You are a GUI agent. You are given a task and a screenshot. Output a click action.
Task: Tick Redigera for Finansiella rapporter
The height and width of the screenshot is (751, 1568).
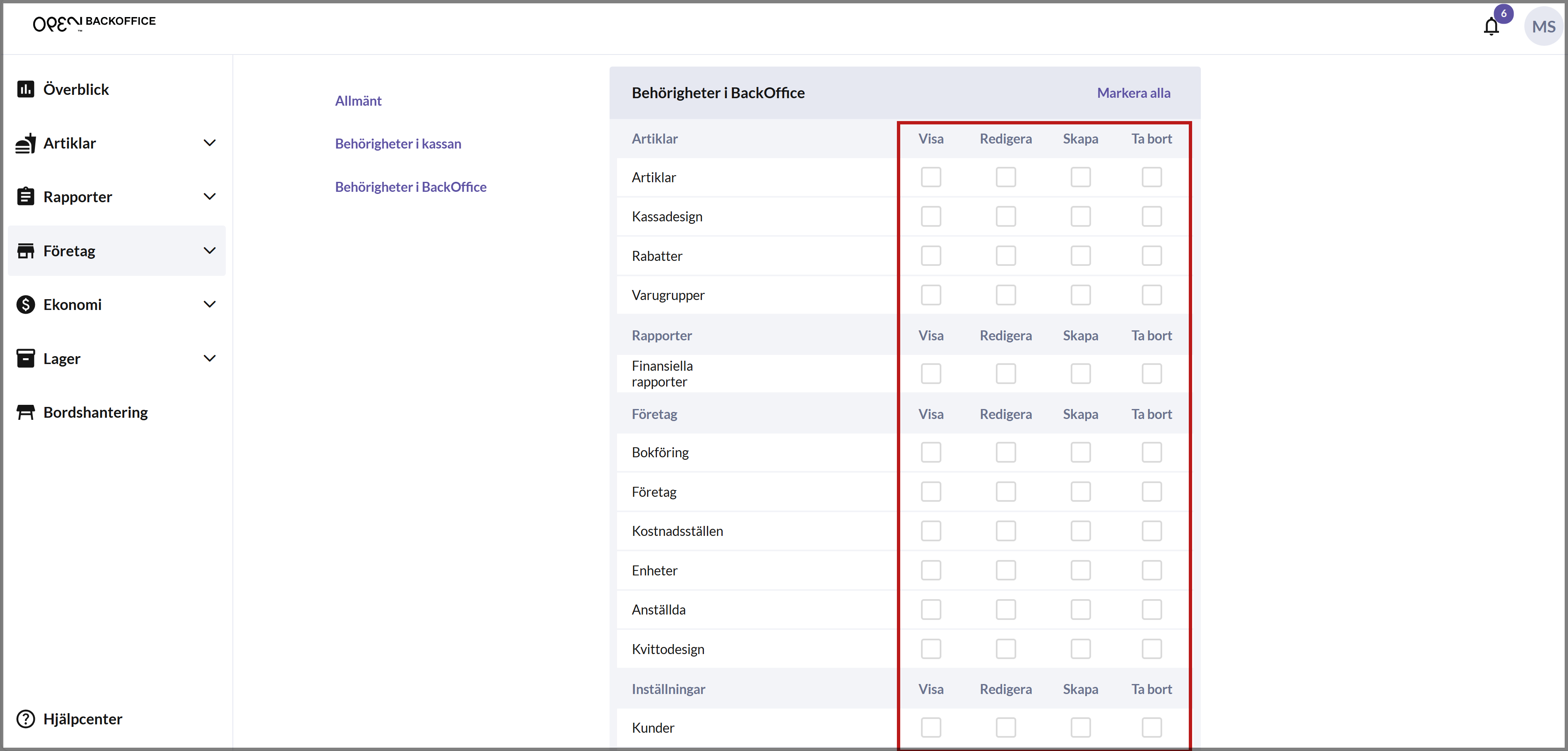pos(1005,374)
